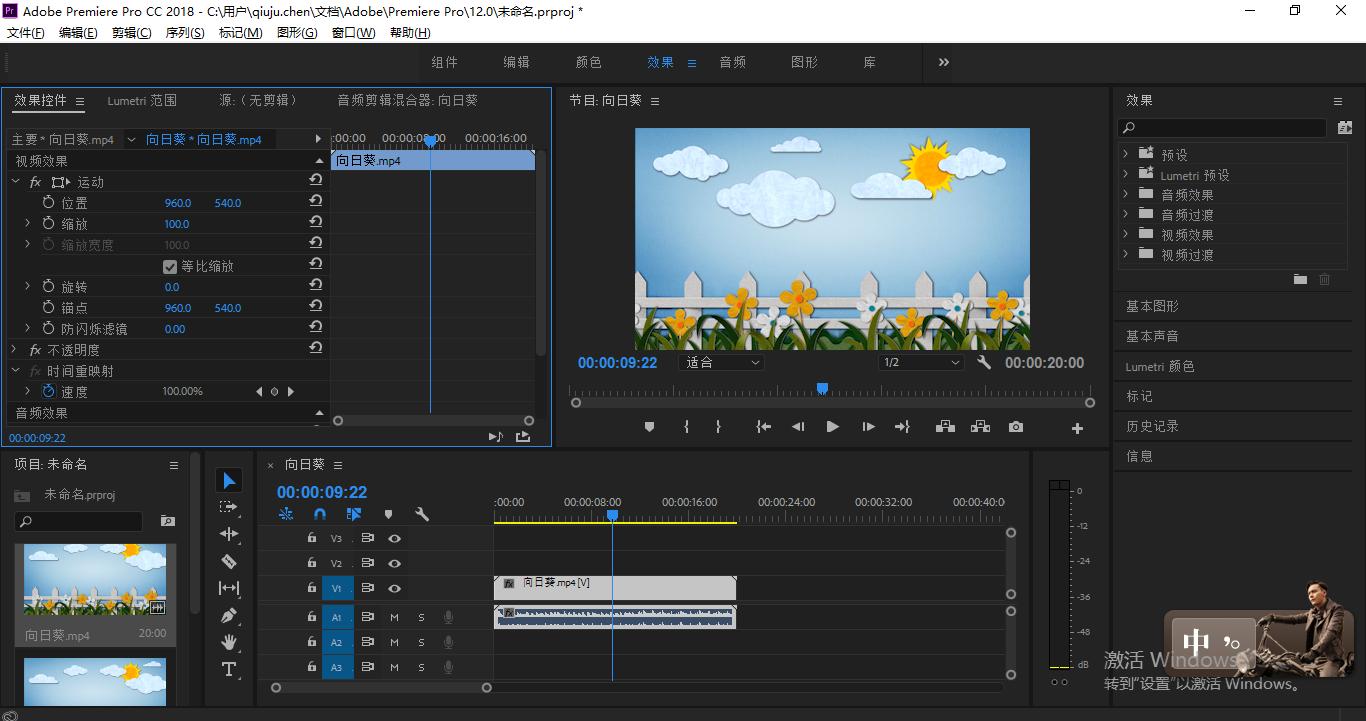The height and width of the screenshot is (721, 1366).
Task: Choose the Hand tool
Action: [229, 642]
